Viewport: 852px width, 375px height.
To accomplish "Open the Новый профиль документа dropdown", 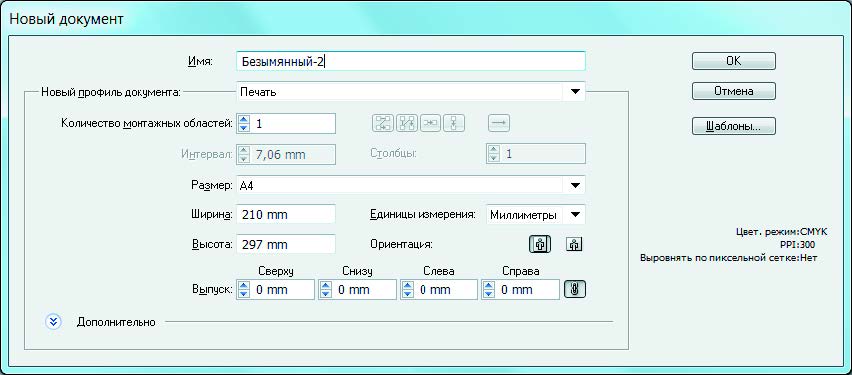I will tap(411, 92).
